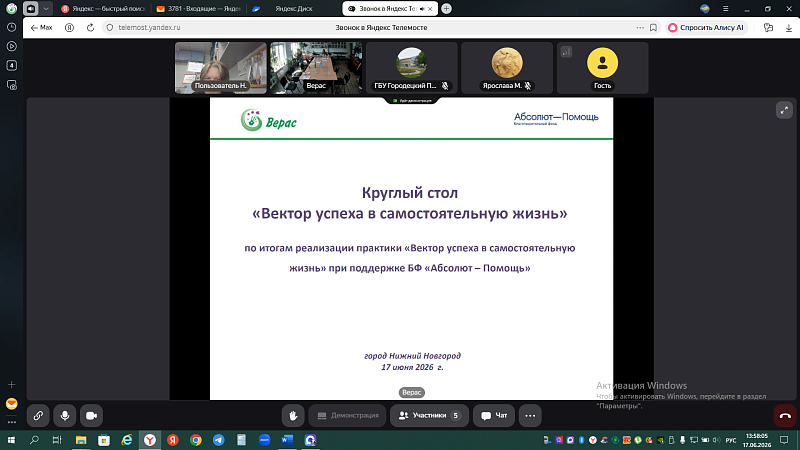800x450 pixels.
Task: Open Telegram from taskbar
Action: click(x=218, y=440)
